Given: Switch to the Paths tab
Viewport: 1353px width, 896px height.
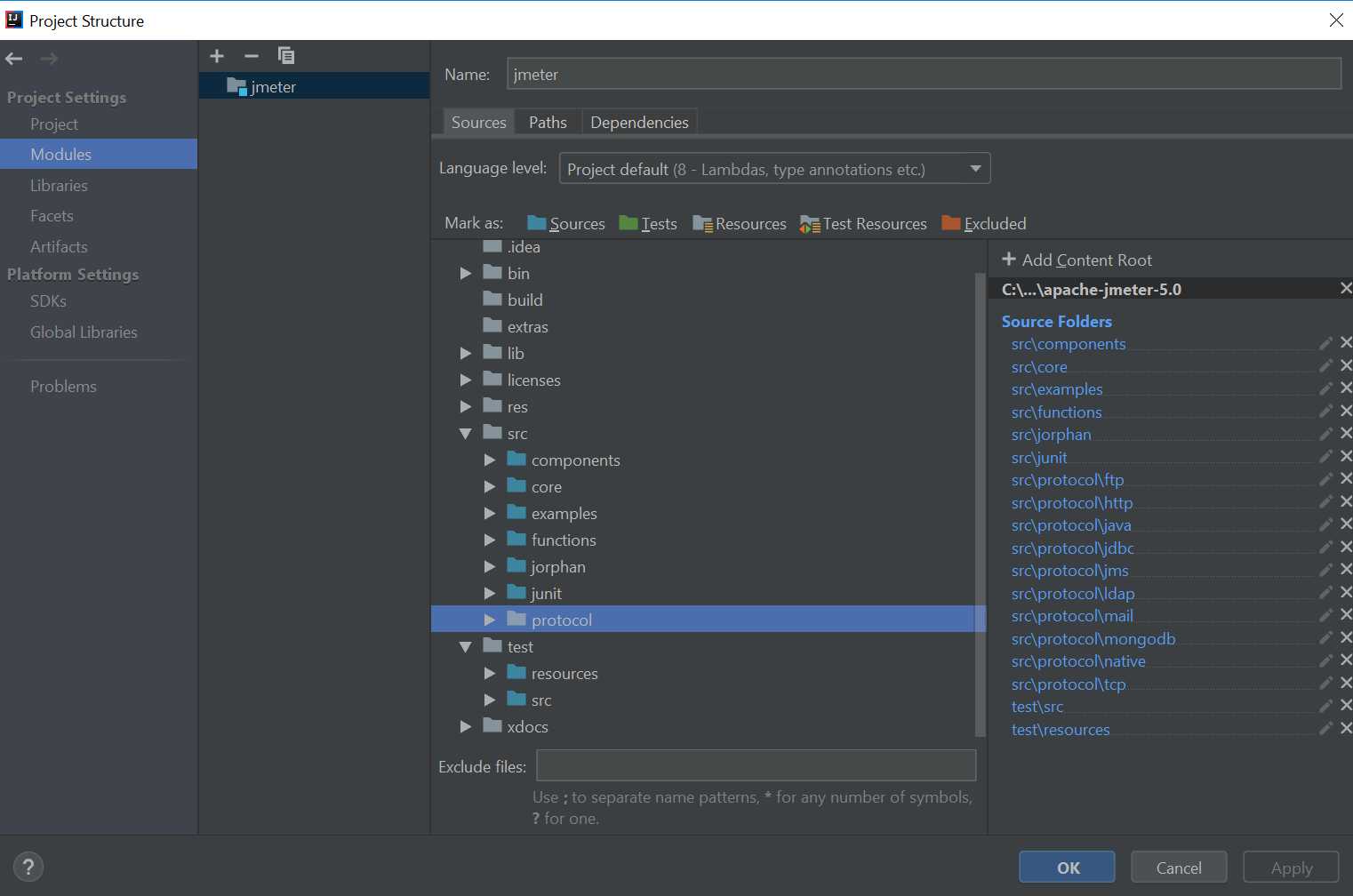Looking at the screenshot, I should coord(548,123).
